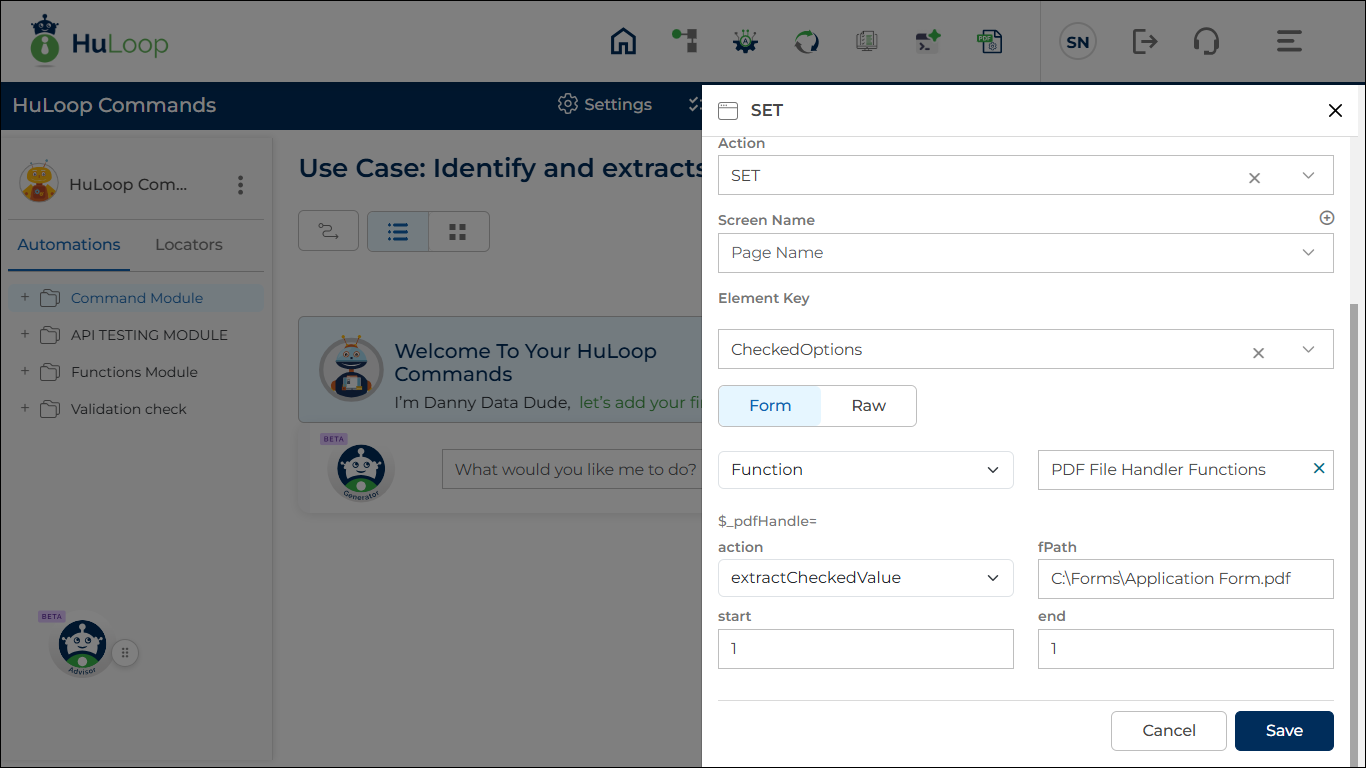Click the fPath input field
1366x768 pixels.
[x=1185, y=579]
